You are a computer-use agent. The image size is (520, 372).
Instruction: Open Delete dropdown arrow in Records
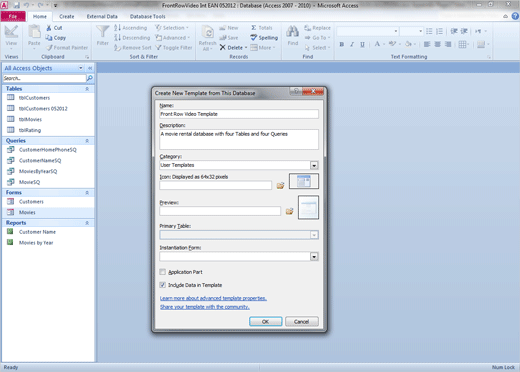(x=246, y=48)
